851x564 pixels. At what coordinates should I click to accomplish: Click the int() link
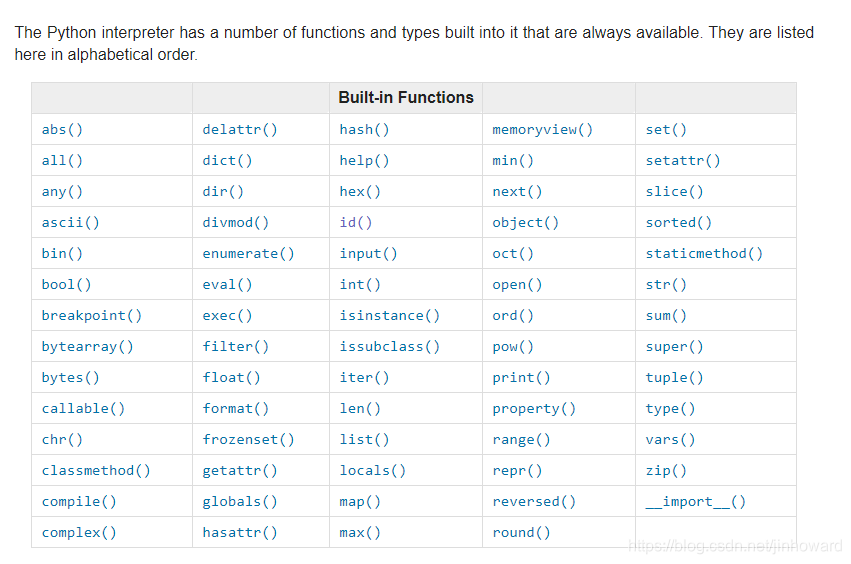[x=360, y=284]
